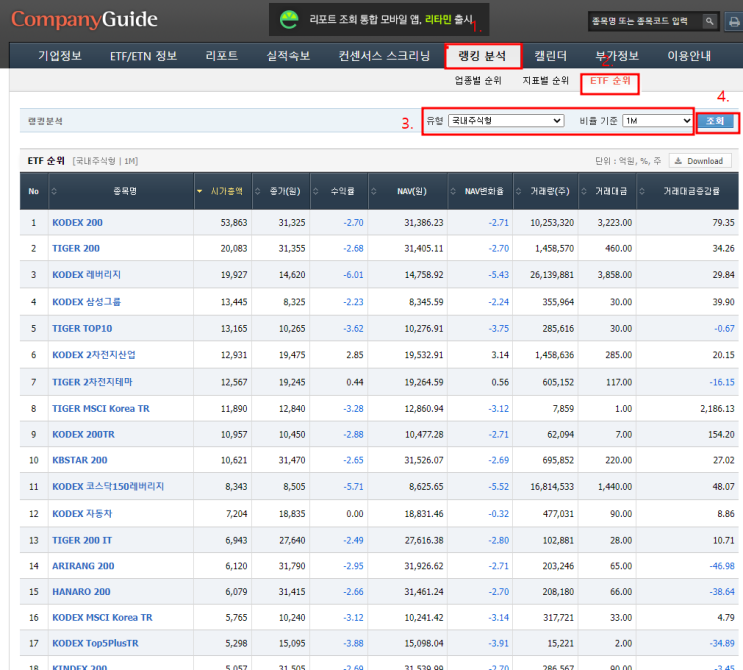Open the CompanyGuide home logo
Screen dimensions: 743x670
[x=84, y=19]
